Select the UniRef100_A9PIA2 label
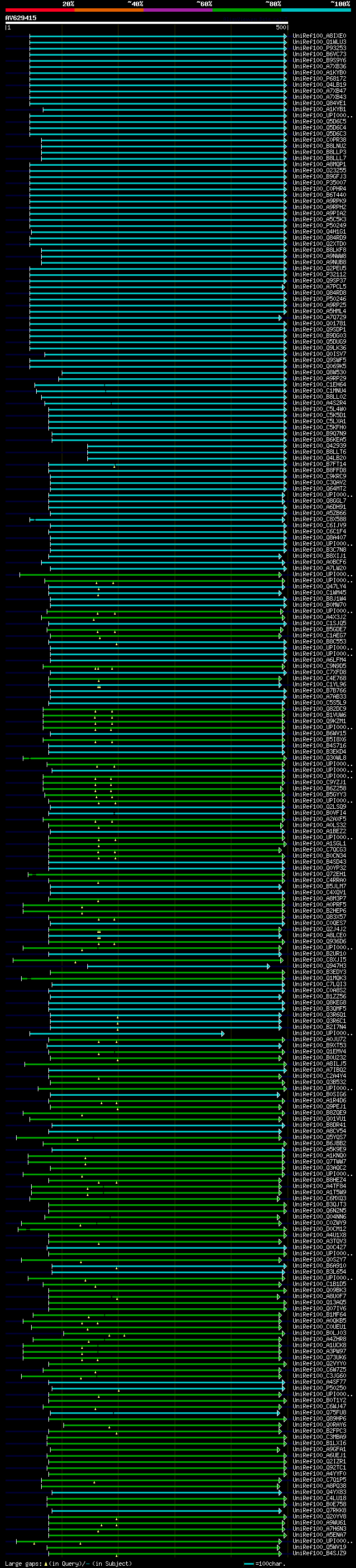Screen dimensions: 356x1568 pos(319,214)
